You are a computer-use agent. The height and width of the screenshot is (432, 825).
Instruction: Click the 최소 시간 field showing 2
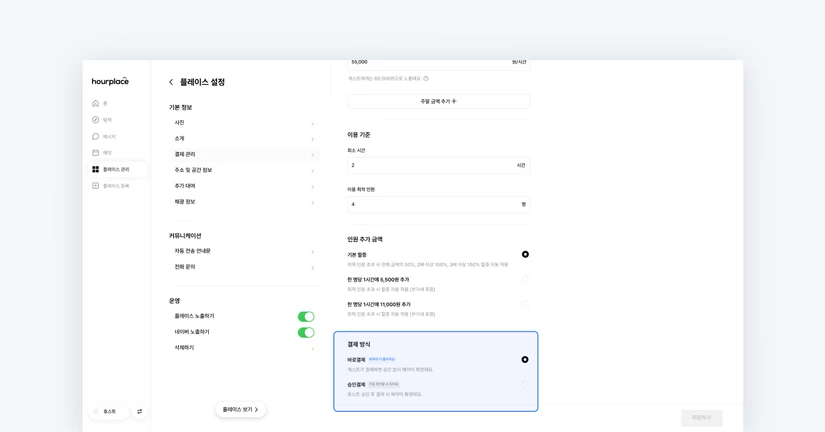pyautogui.click(x=439, y=165)
